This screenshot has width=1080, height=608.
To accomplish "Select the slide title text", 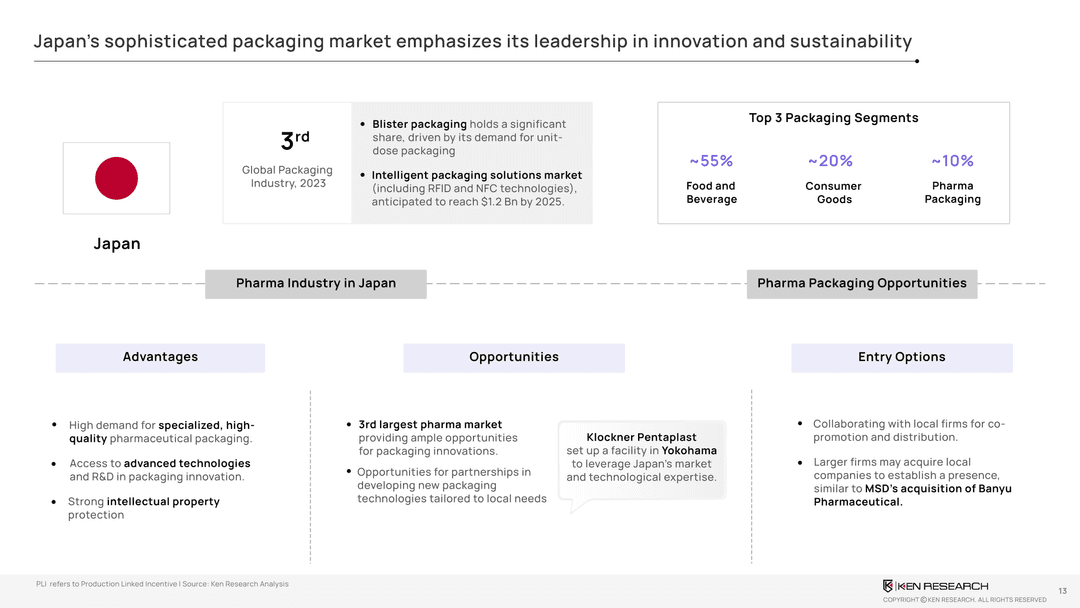I will (x=472, y=42).
